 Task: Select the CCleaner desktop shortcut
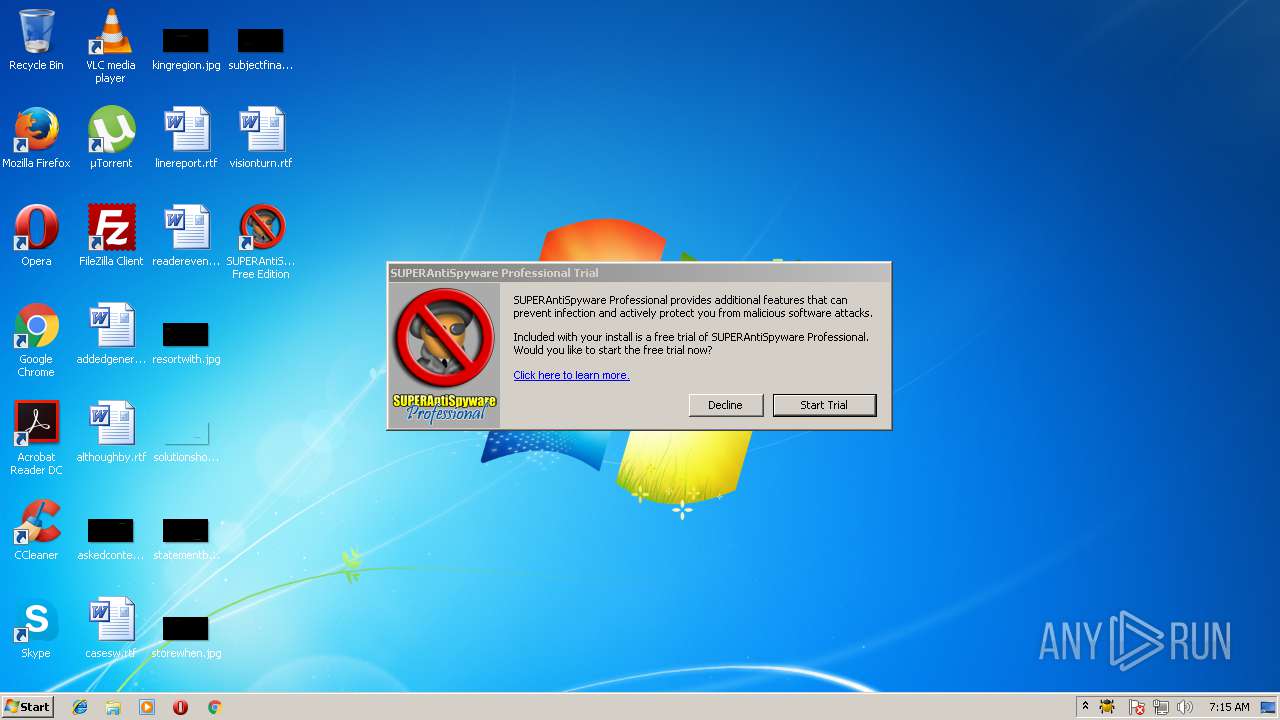tap(36, 530)
